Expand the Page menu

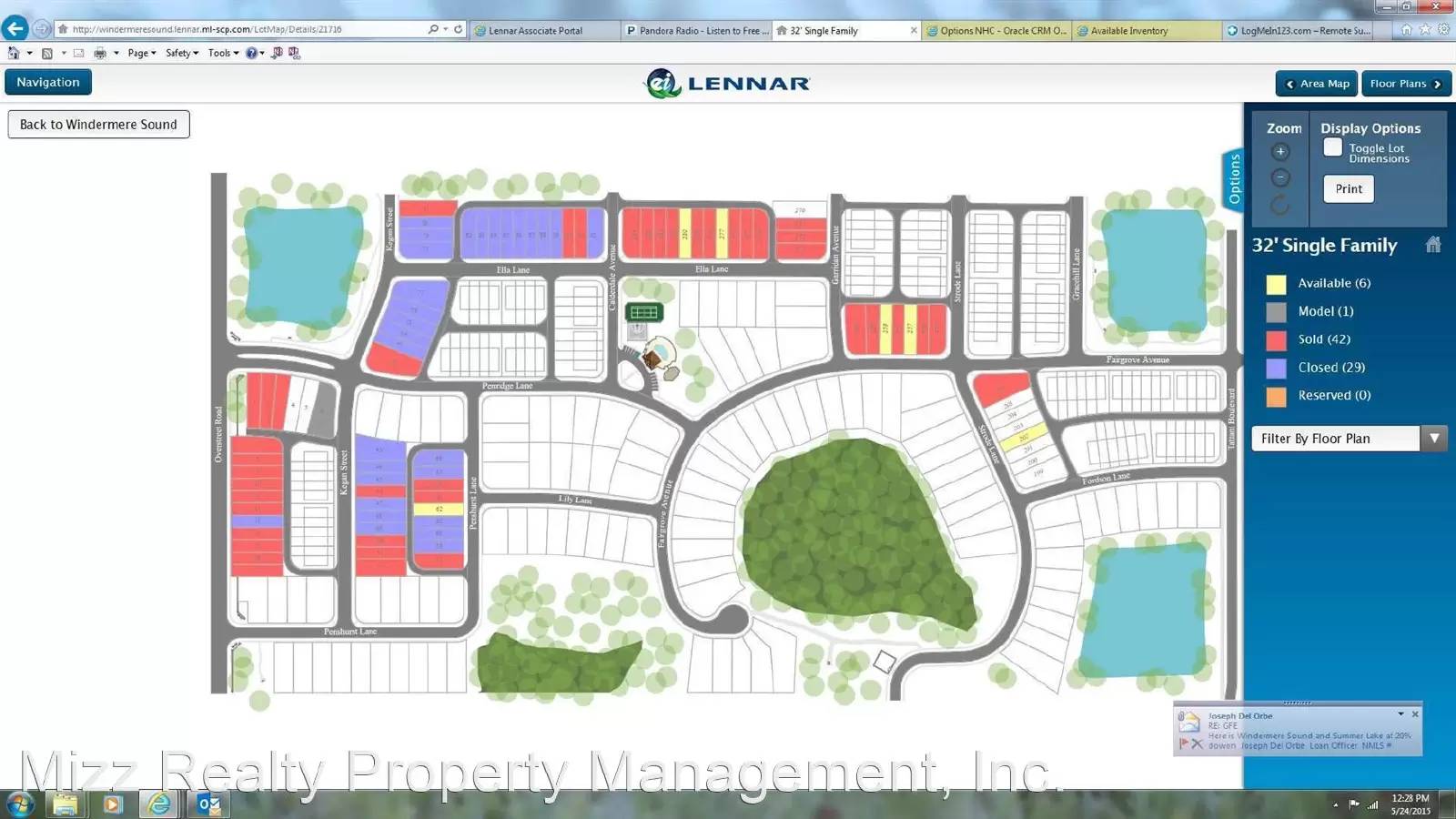[x=142, y=53]
